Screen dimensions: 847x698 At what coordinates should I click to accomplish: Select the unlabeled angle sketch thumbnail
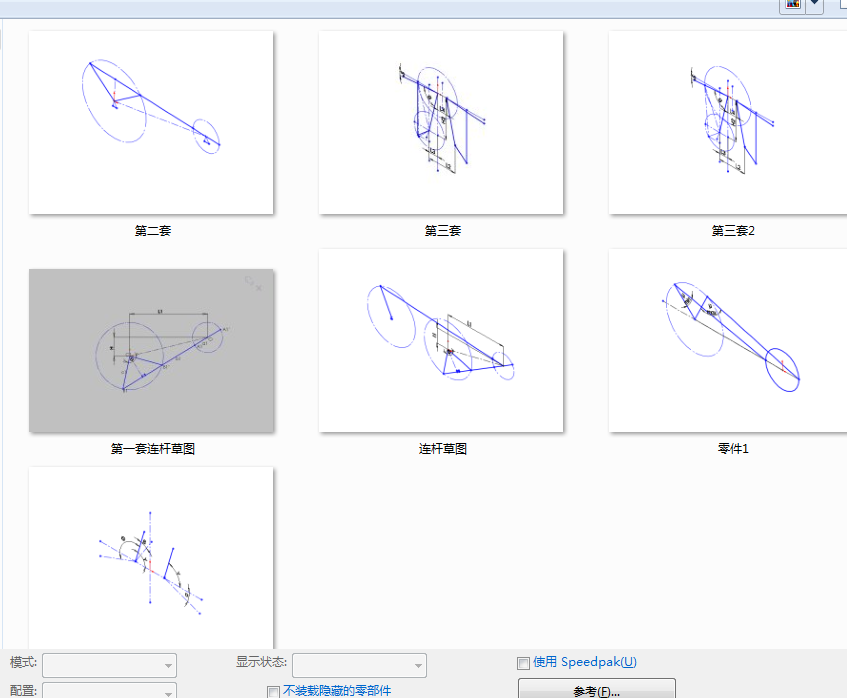tap(151, 558)
